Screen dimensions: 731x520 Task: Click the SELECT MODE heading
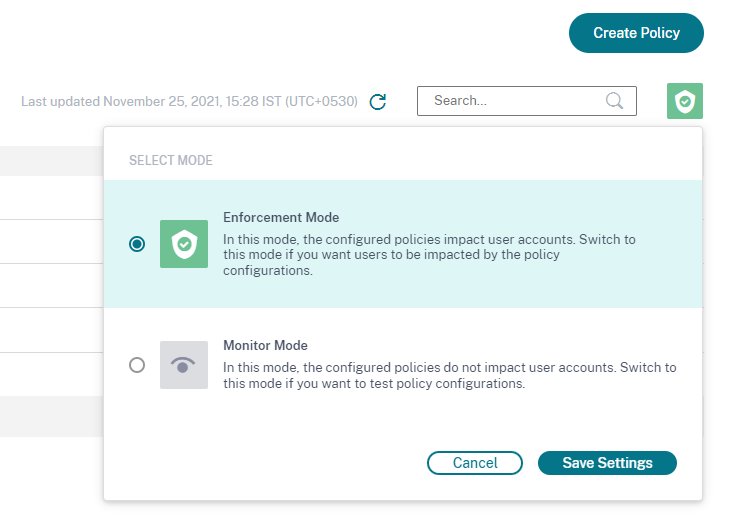point(170,160)
